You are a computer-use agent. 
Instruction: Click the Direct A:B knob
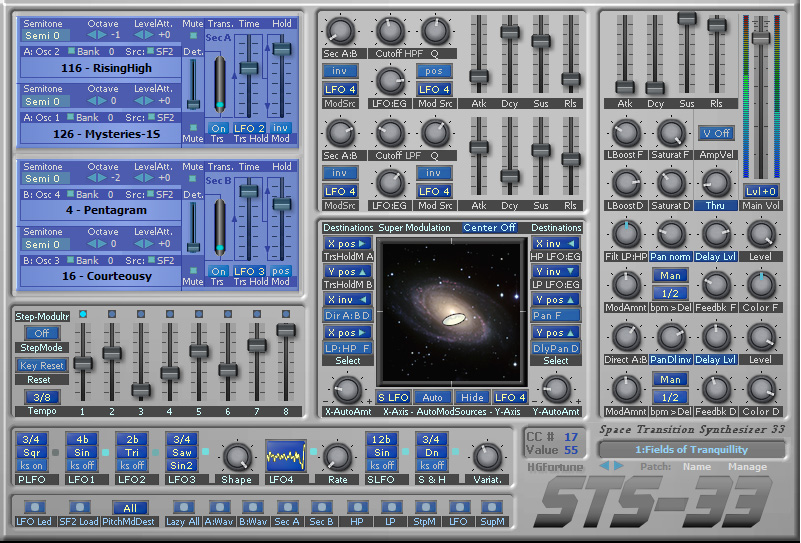pyautogui.click(x=626, y=337)
